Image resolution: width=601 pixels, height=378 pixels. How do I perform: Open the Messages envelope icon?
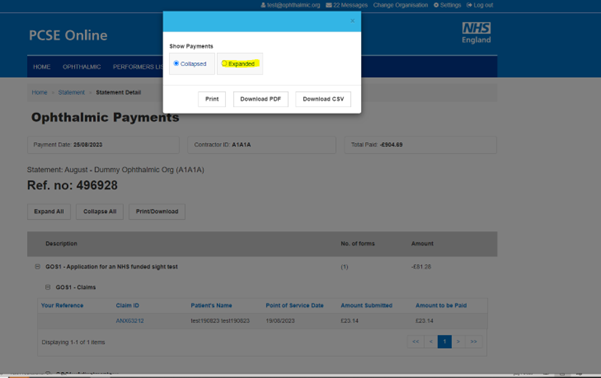(329, 5)
